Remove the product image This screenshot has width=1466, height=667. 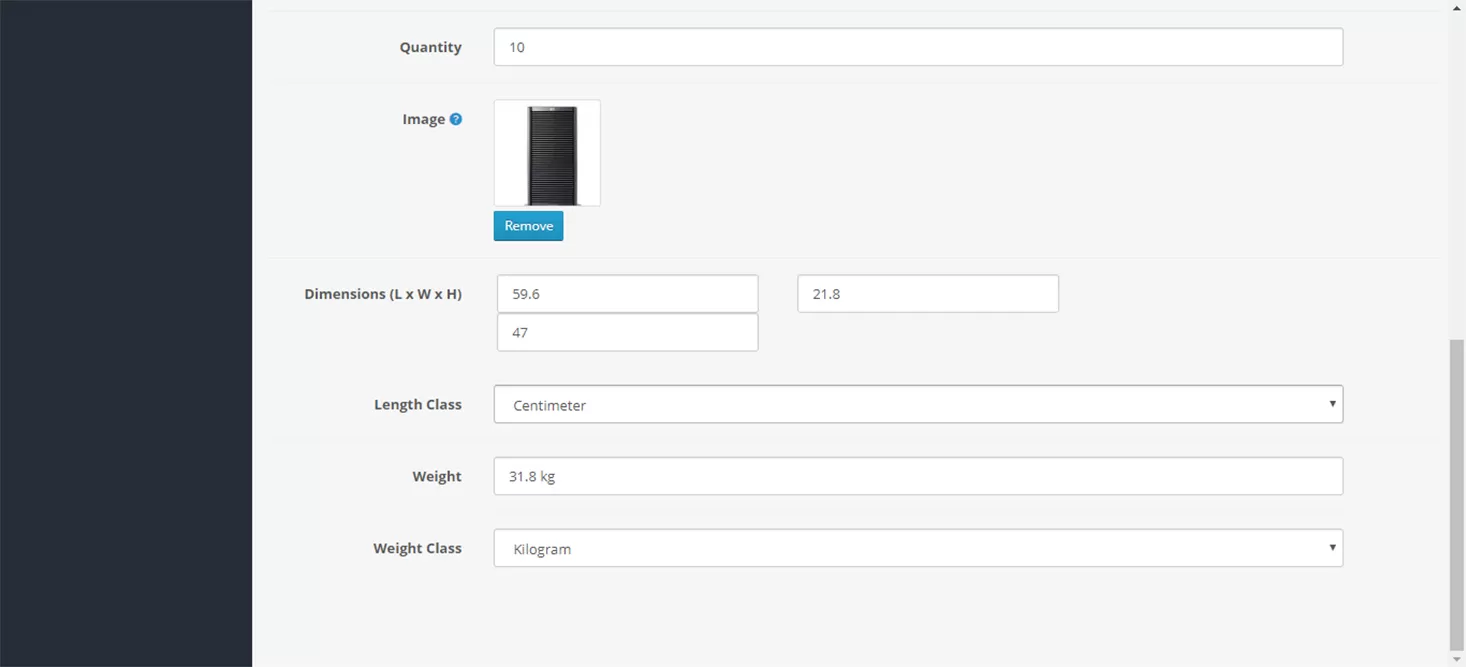[x=528, y=226]
